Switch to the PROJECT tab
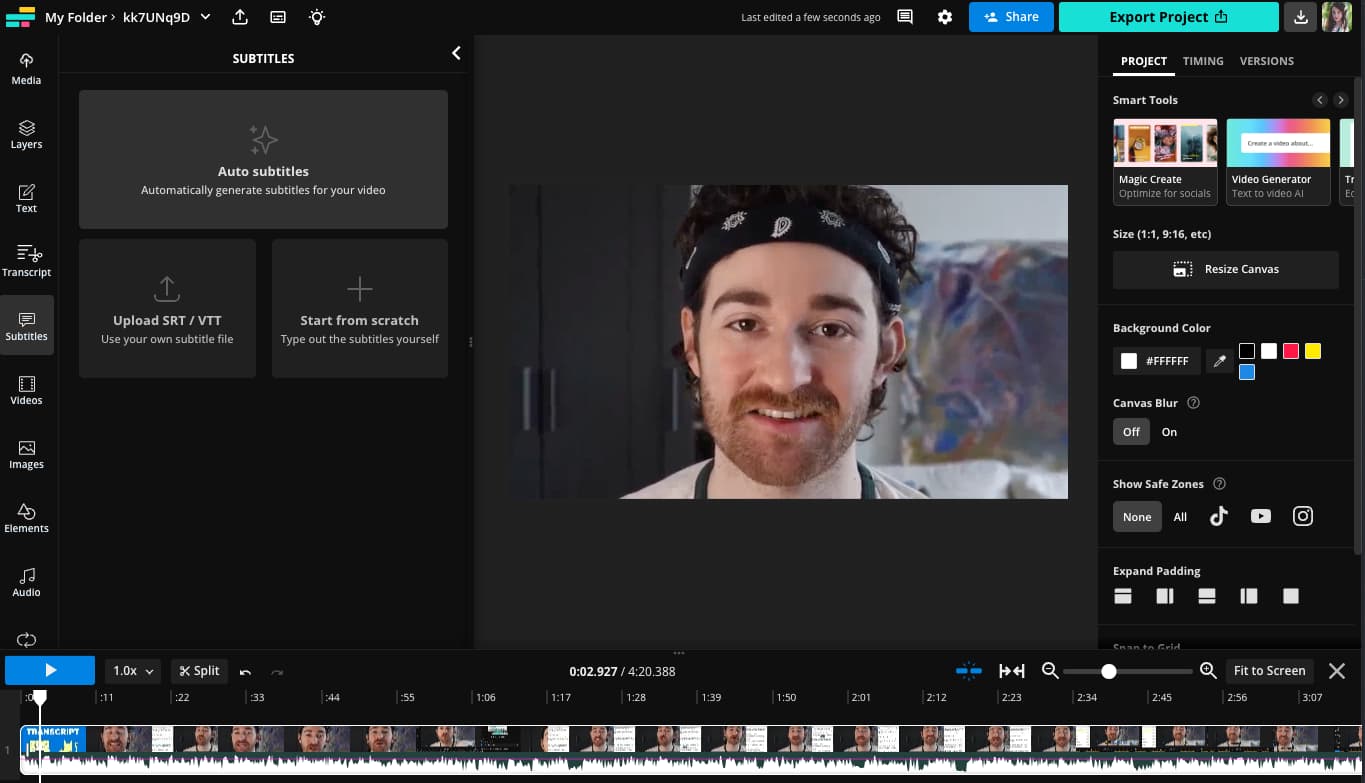This screenshot has height=783, width=1365. click(x=1144, y=61)
